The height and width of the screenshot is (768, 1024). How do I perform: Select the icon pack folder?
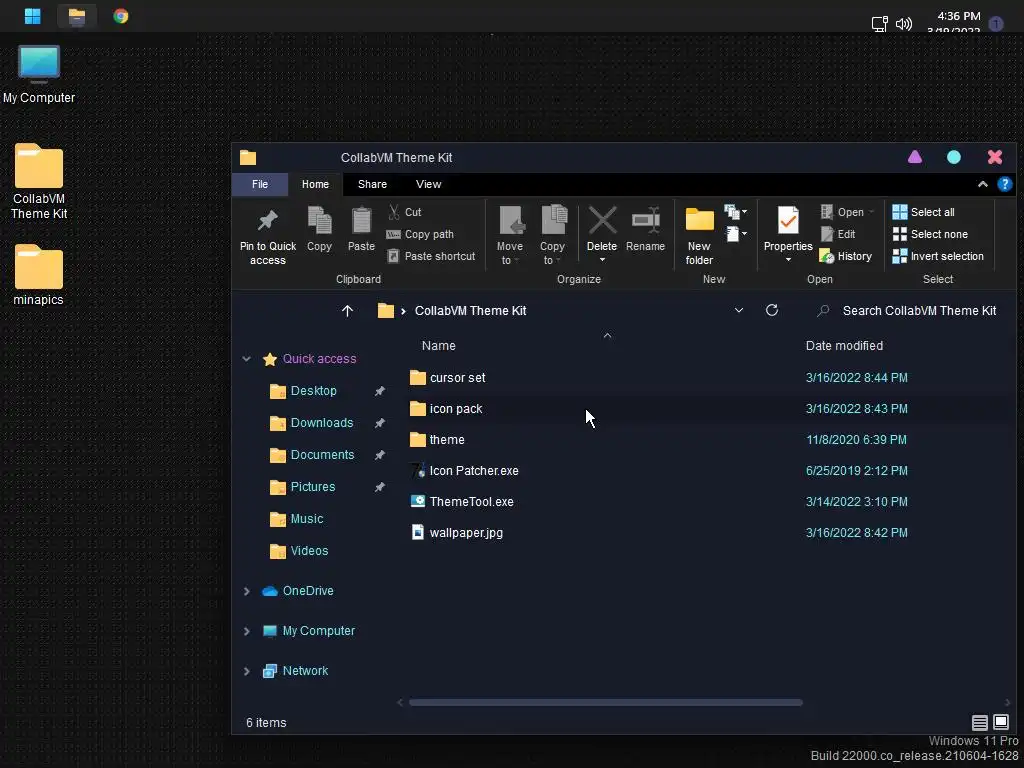456,409
